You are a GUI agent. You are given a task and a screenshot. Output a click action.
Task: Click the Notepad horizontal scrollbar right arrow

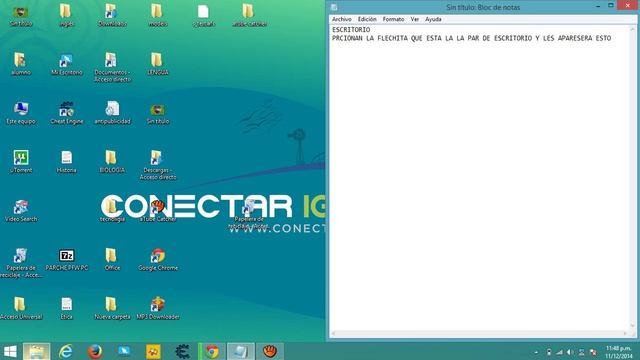(625, 334)
